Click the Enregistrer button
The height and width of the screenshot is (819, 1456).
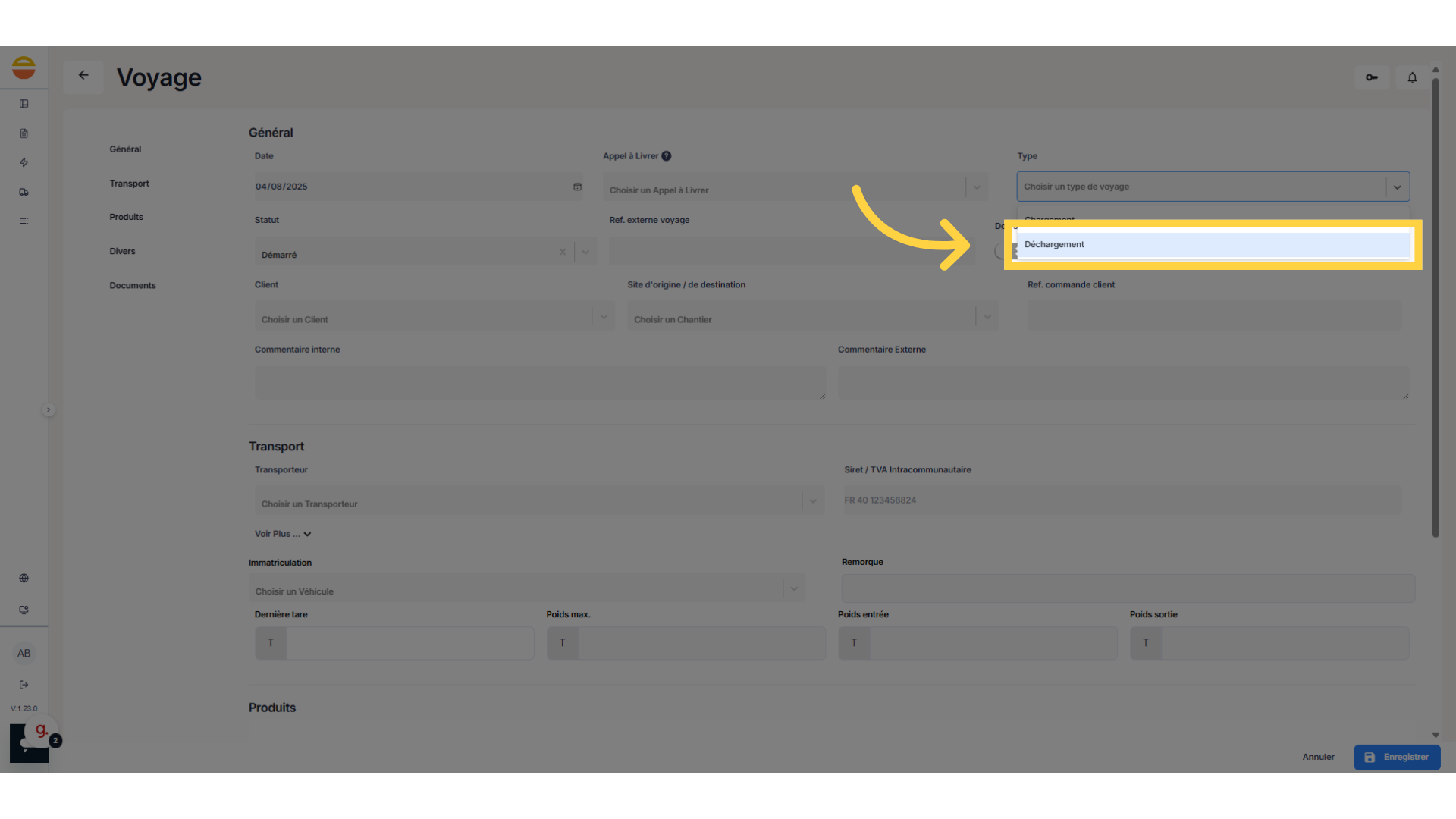pyautogui.click(x=1397, y=757)
